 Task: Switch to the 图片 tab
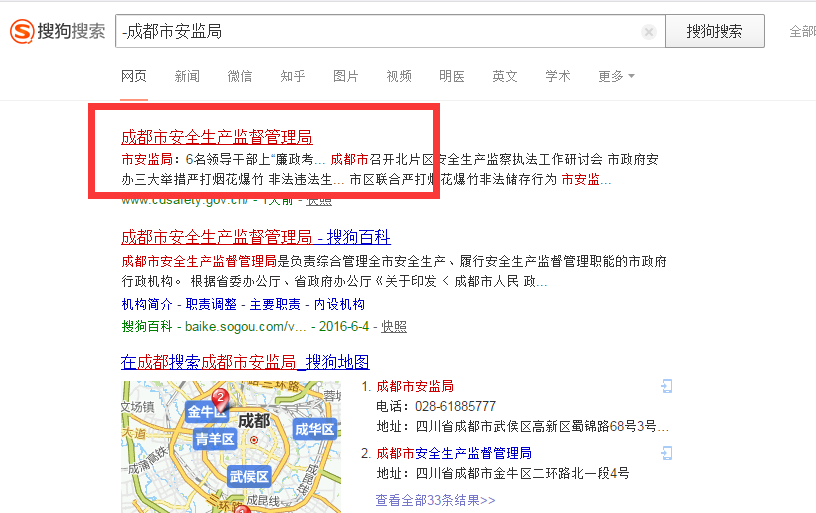tap(346, 76)
